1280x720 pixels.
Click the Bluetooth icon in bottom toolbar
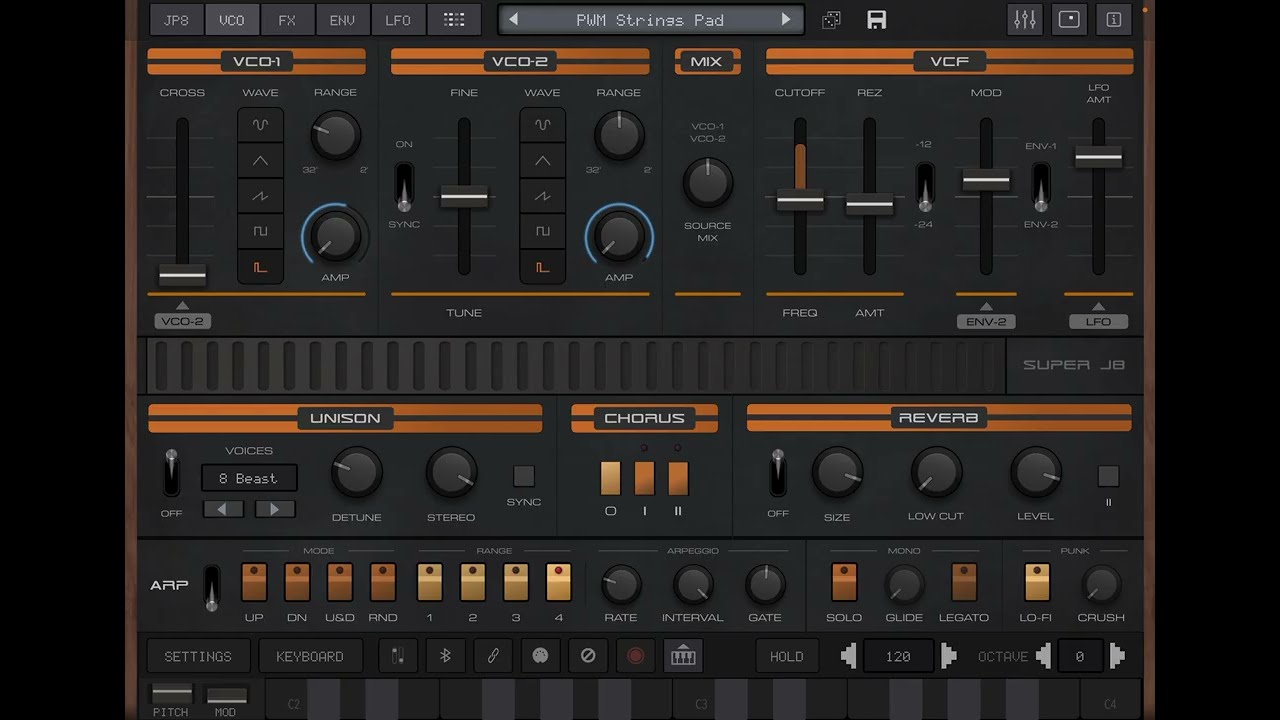[x=446, y=656]
